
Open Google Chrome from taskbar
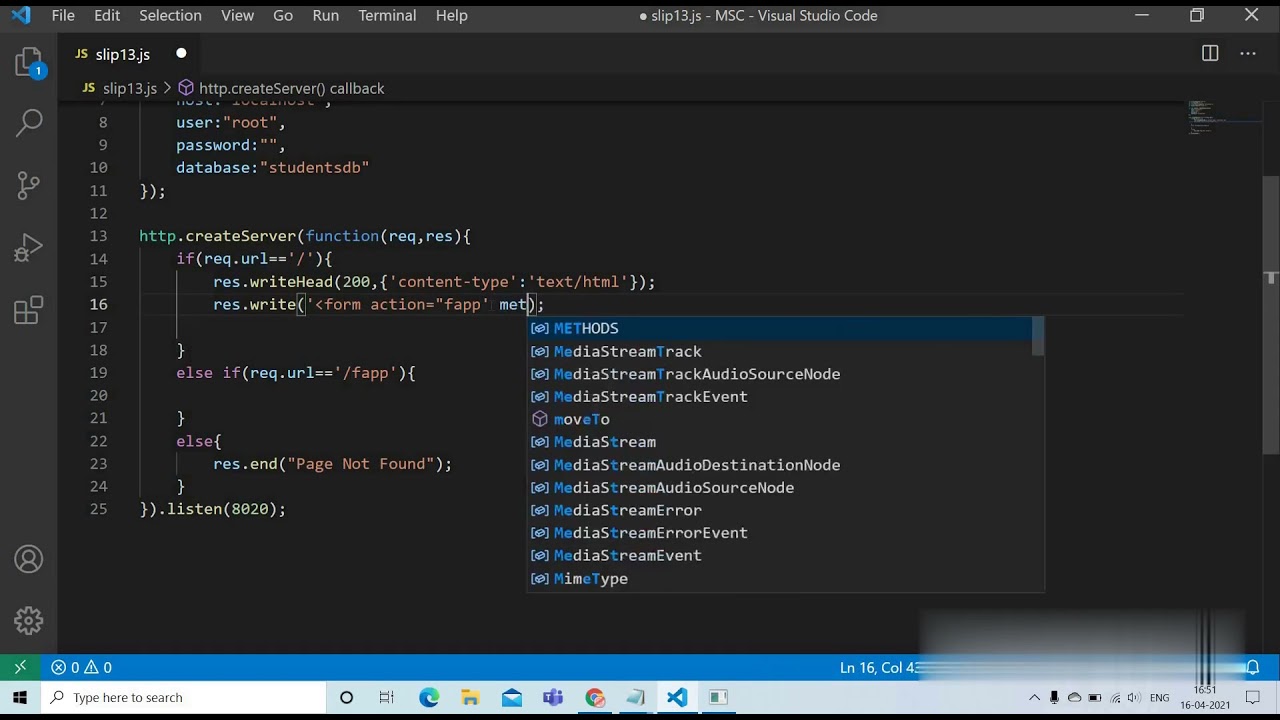click(x=595, y=697)
